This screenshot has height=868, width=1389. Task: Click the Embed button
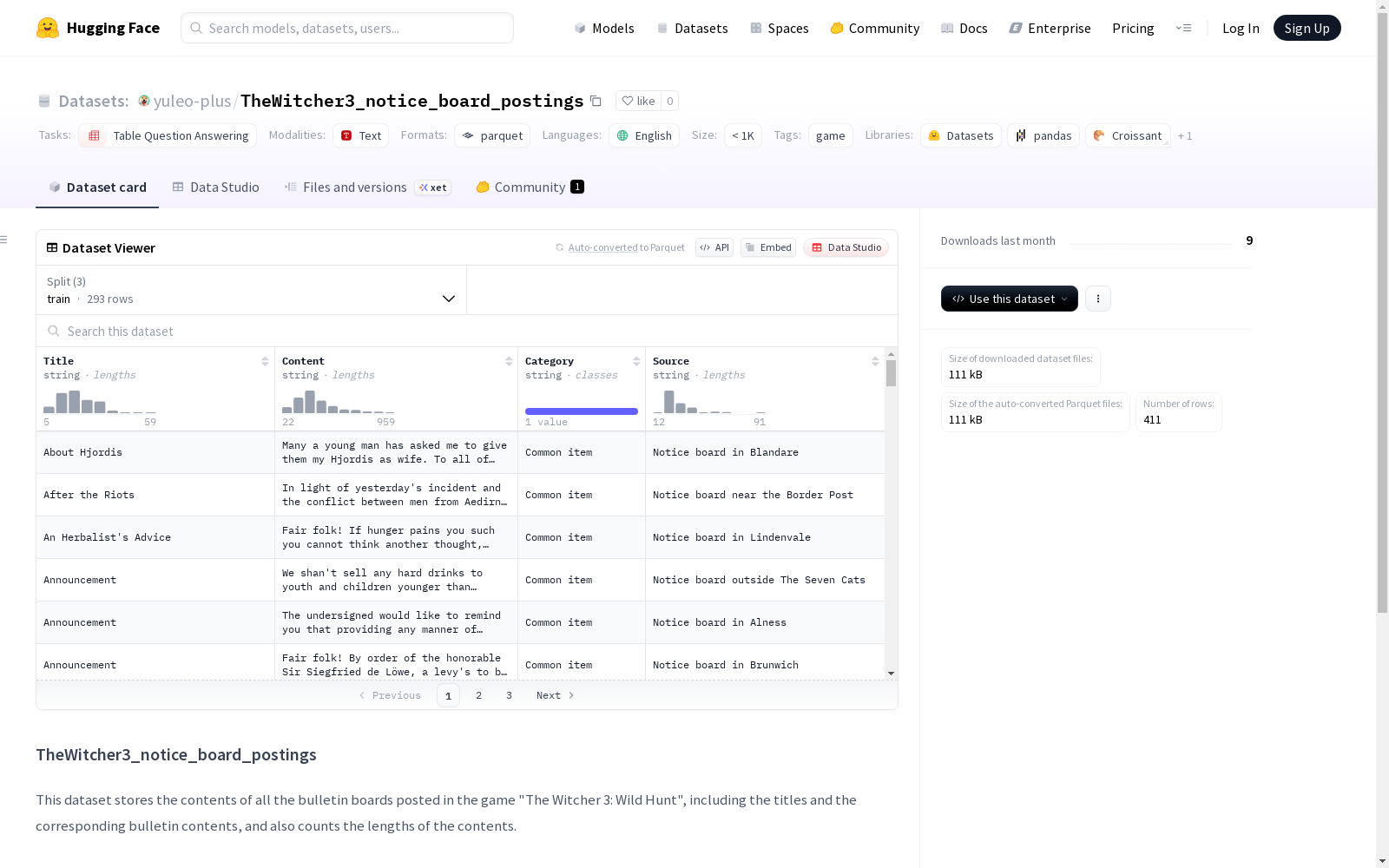click(768, 247)
